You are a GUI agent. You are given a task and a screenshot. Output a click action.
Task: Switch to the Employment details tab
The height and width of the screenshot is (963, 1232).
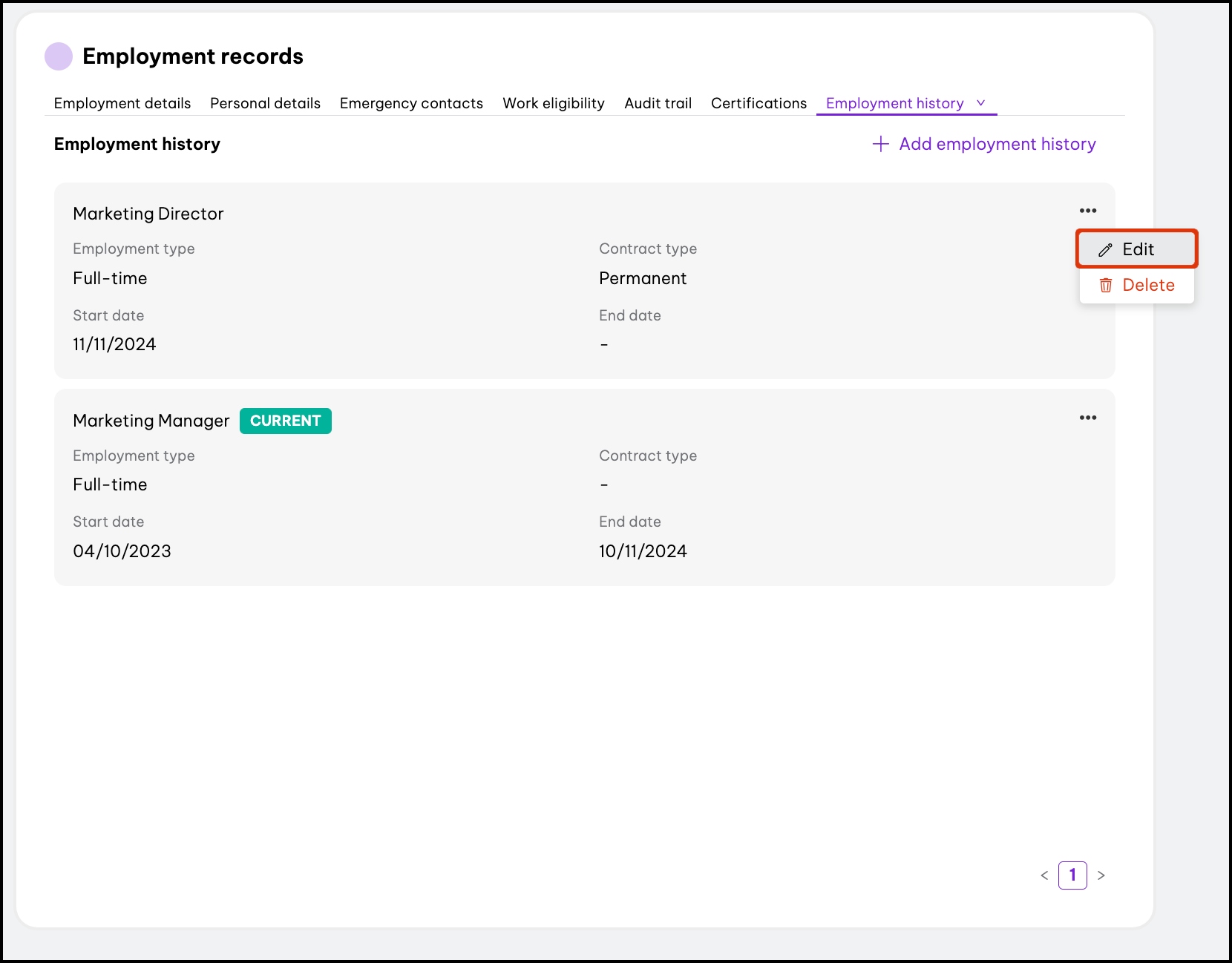122,103
